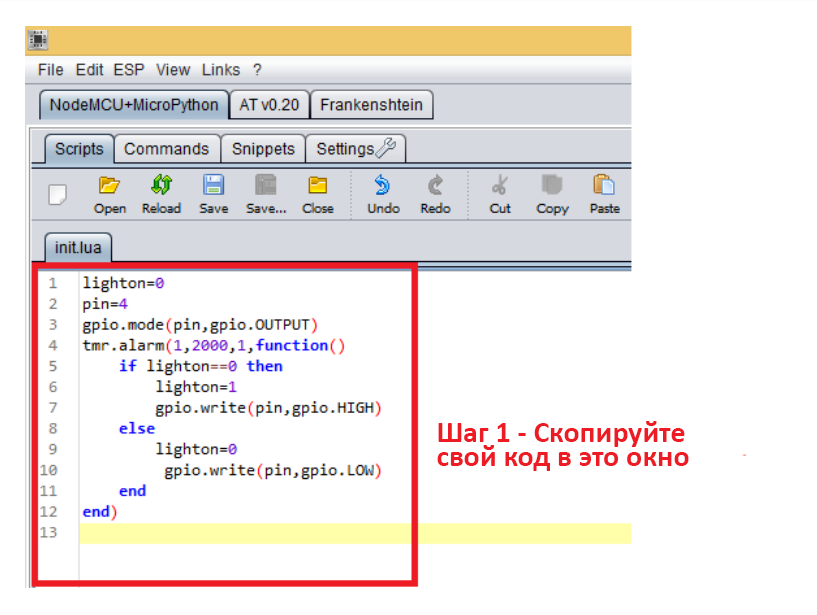The image size is (817, 615).
Task: Switch to the Frankenshtein tab
Action: (372, 105)
